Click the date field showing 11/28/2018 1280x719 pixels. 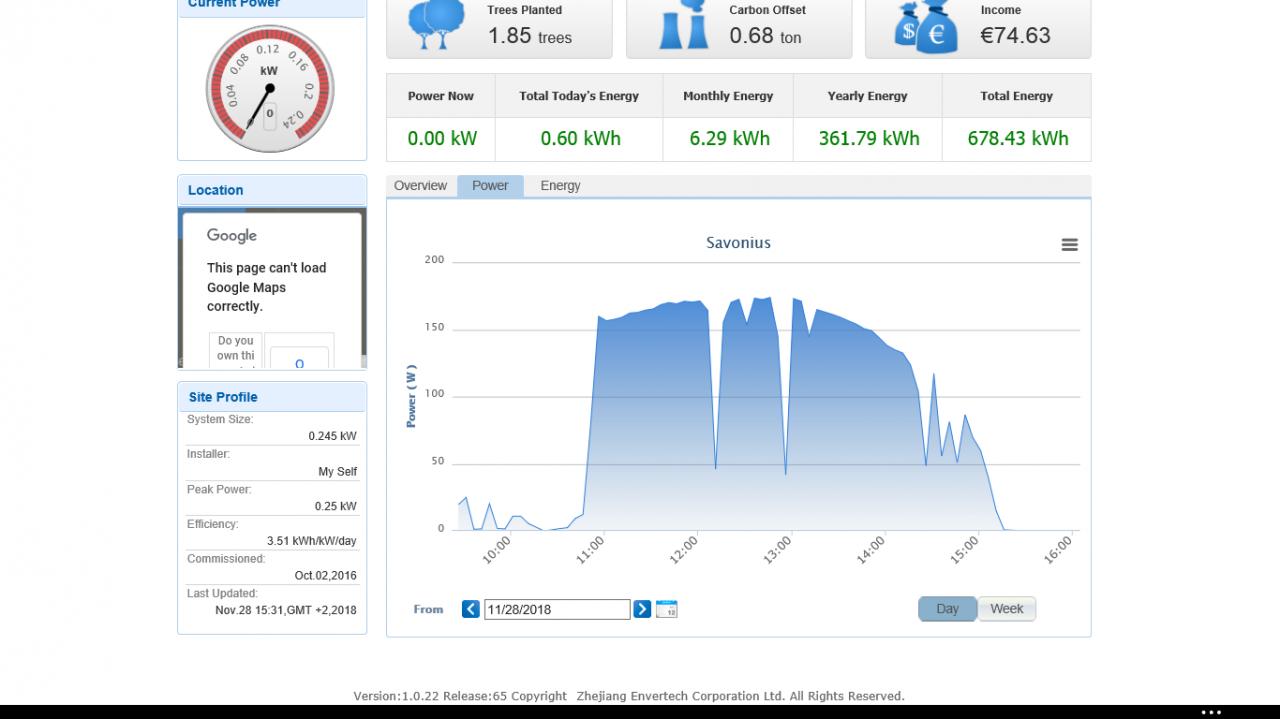[x=557, y=609]
